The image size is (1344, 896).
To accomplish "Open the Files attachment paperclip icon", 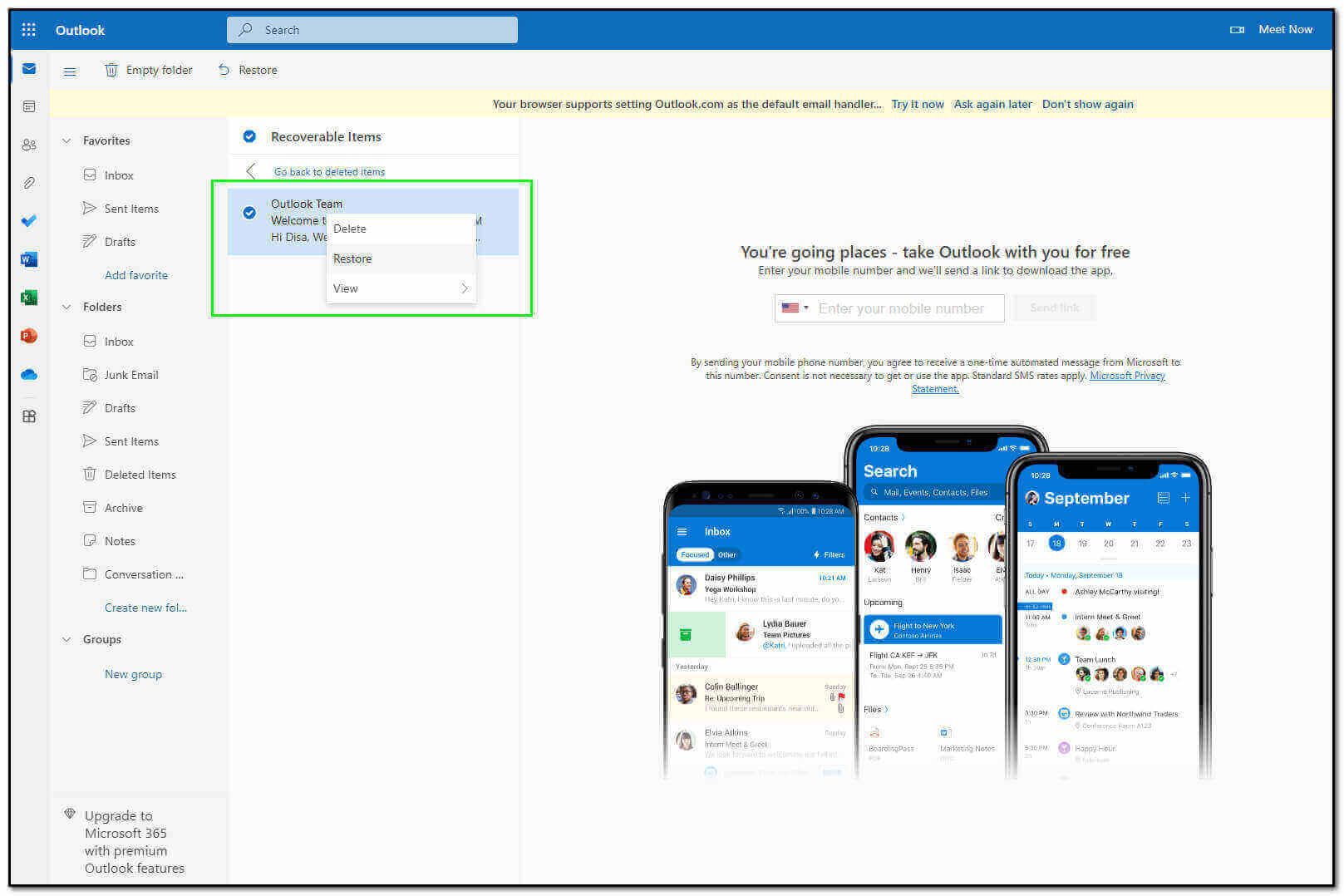I will 29,183.
